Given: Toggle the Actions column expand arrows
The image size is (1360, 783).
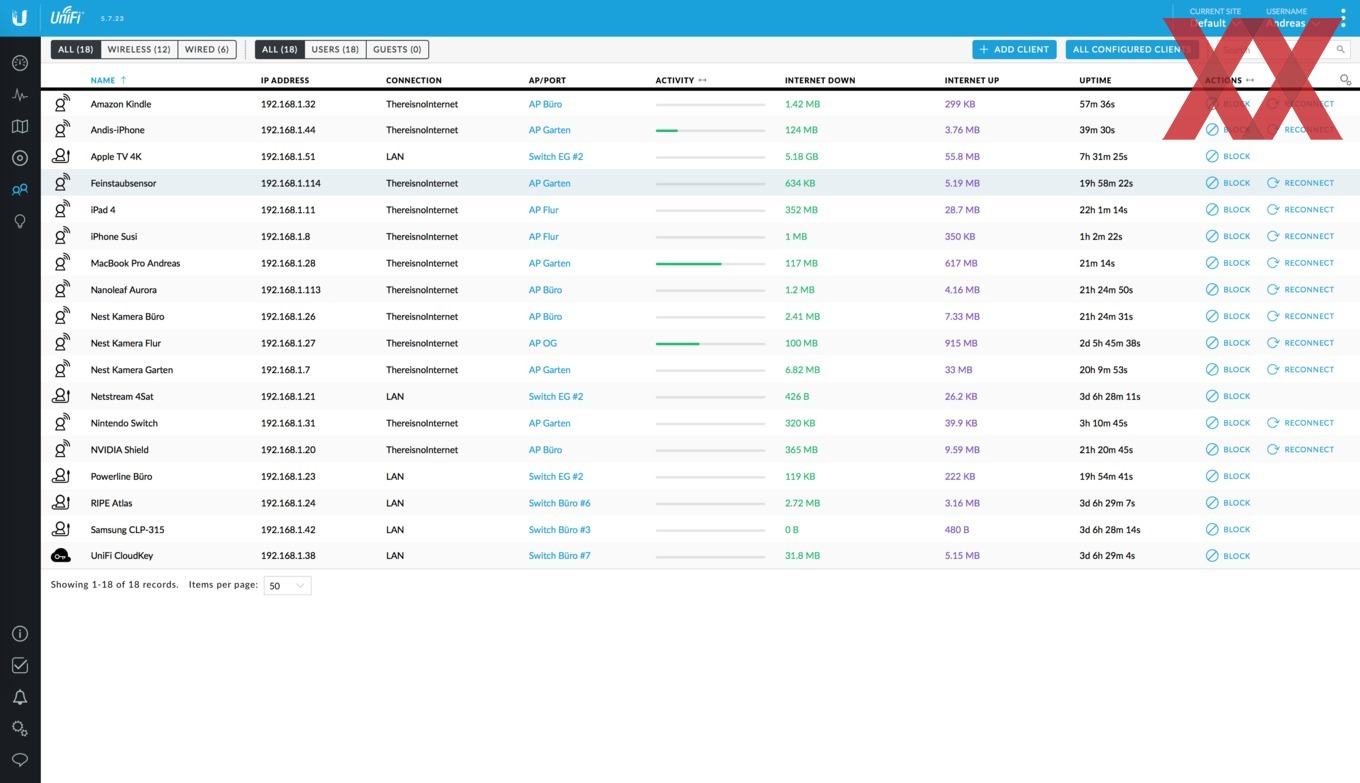Looking at the screenshot, I should 1250,80.
